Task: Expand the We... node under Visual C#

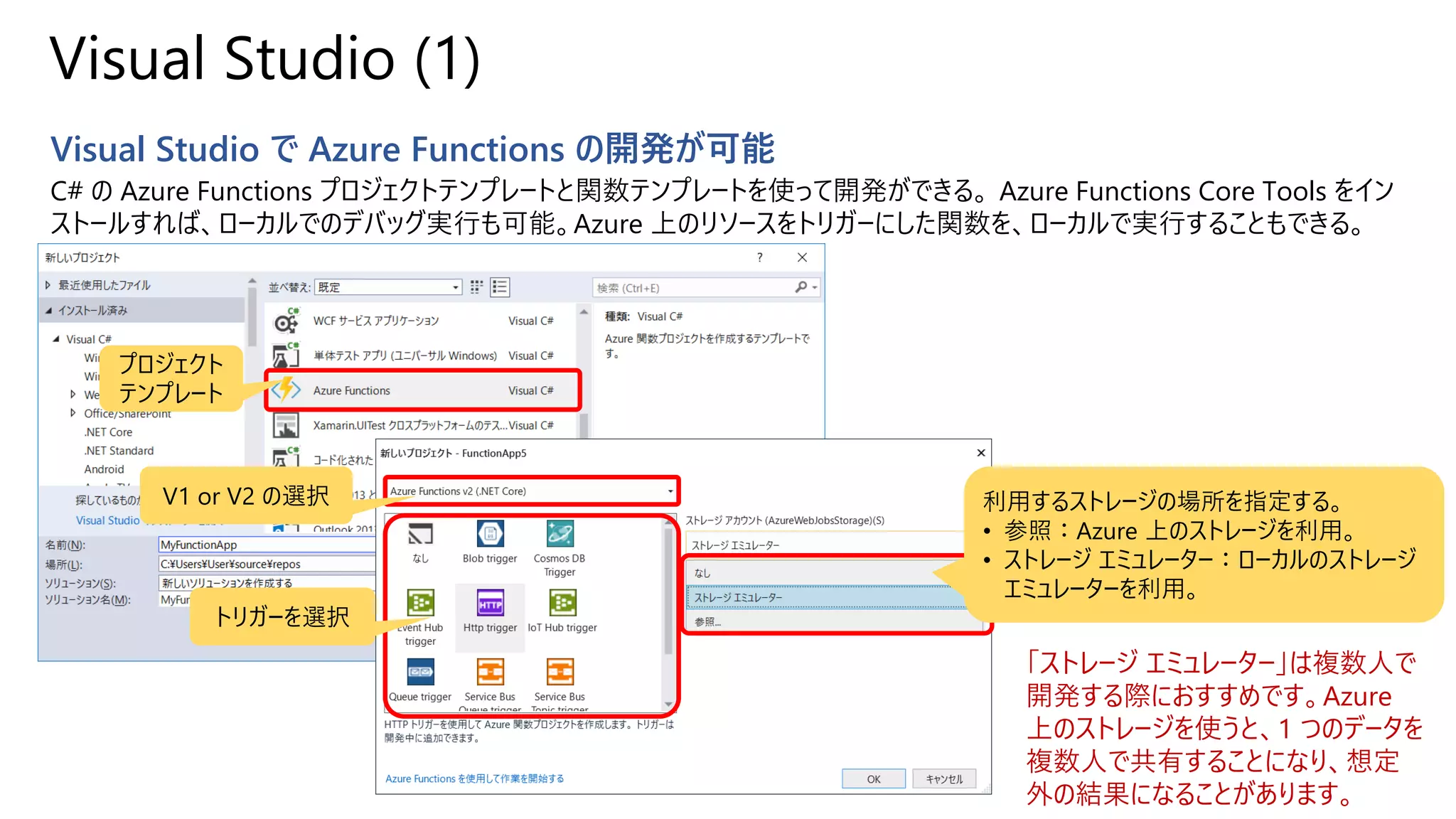Action: point(73,395)
